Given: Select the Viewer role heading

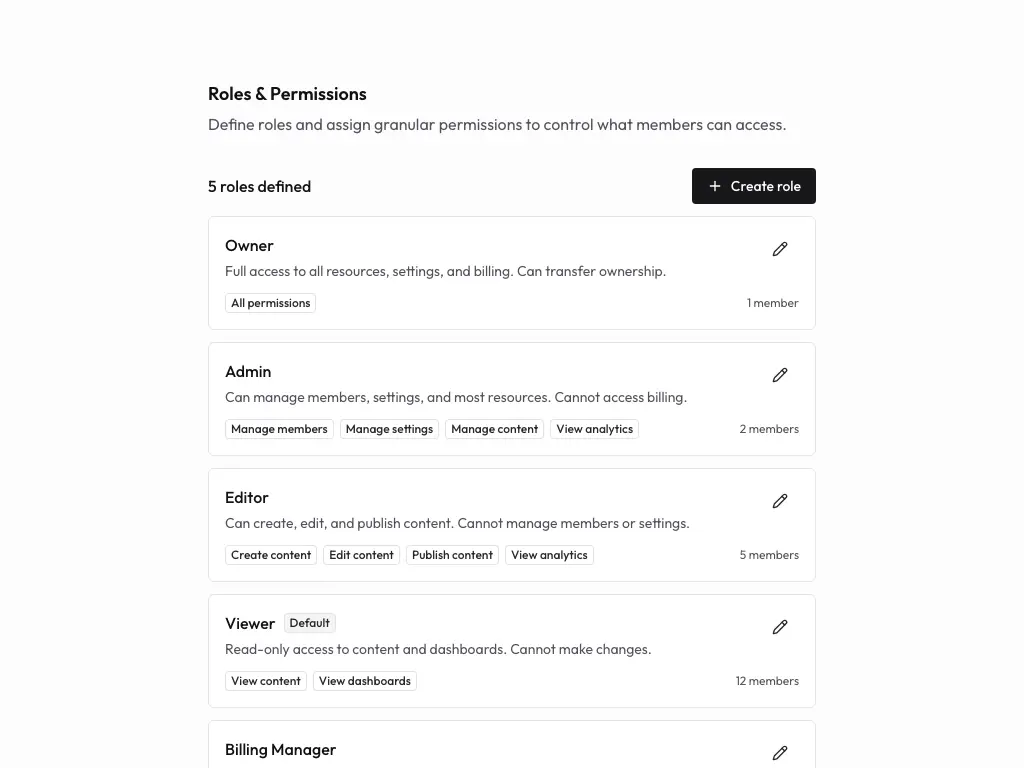Looking at the screenshot, I should [x=250, y=623].
